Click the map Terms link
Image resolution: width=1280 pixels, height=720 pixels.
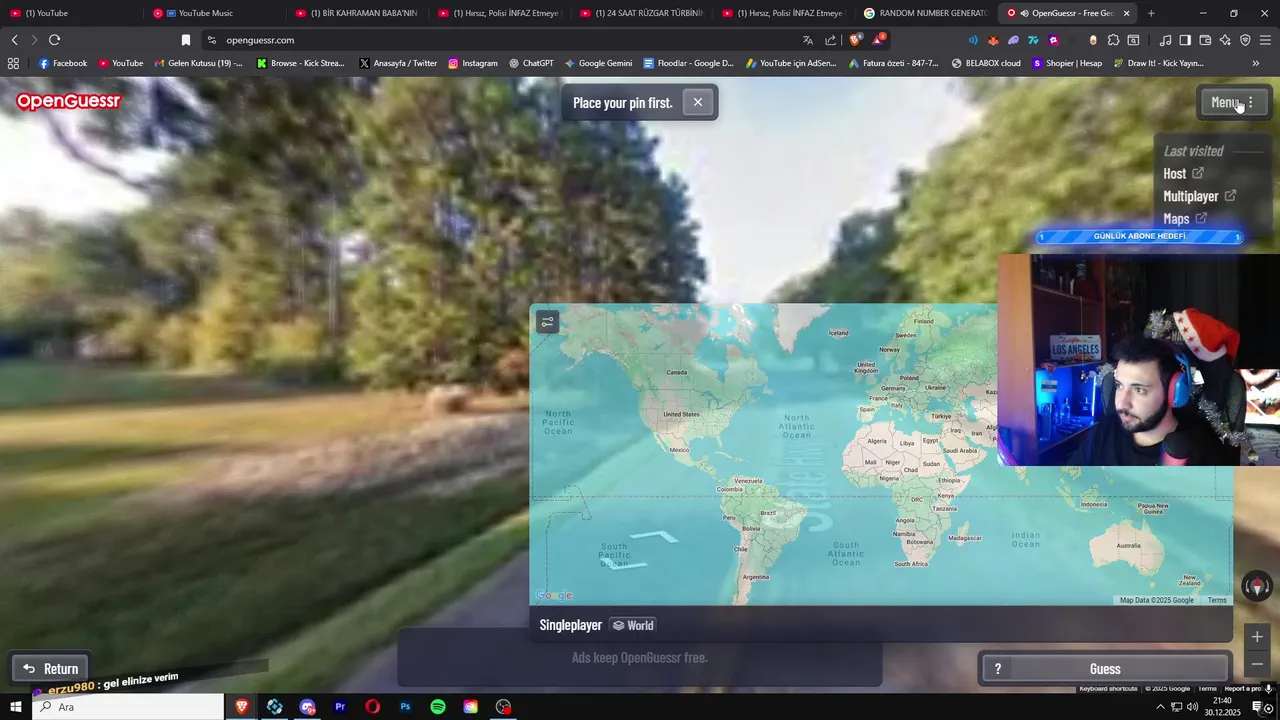pyautogui.click(x=1217, y=600)
